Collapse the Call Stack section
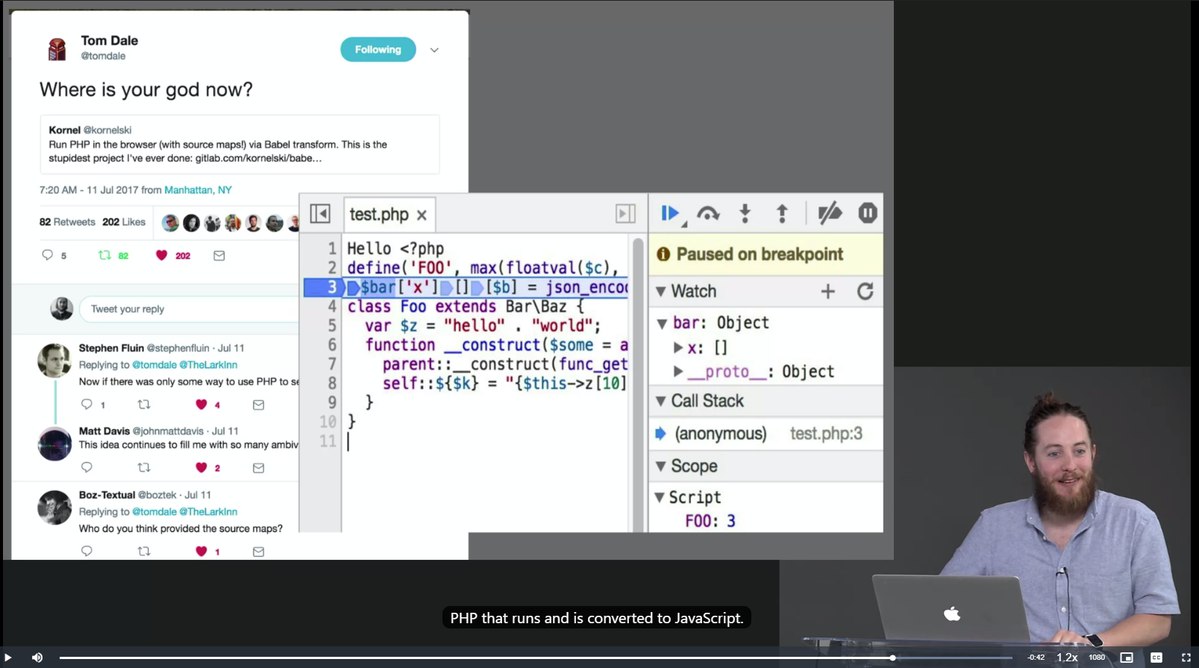The width and height of the screenshot is (1199, 668). click(x=661, y=400)
